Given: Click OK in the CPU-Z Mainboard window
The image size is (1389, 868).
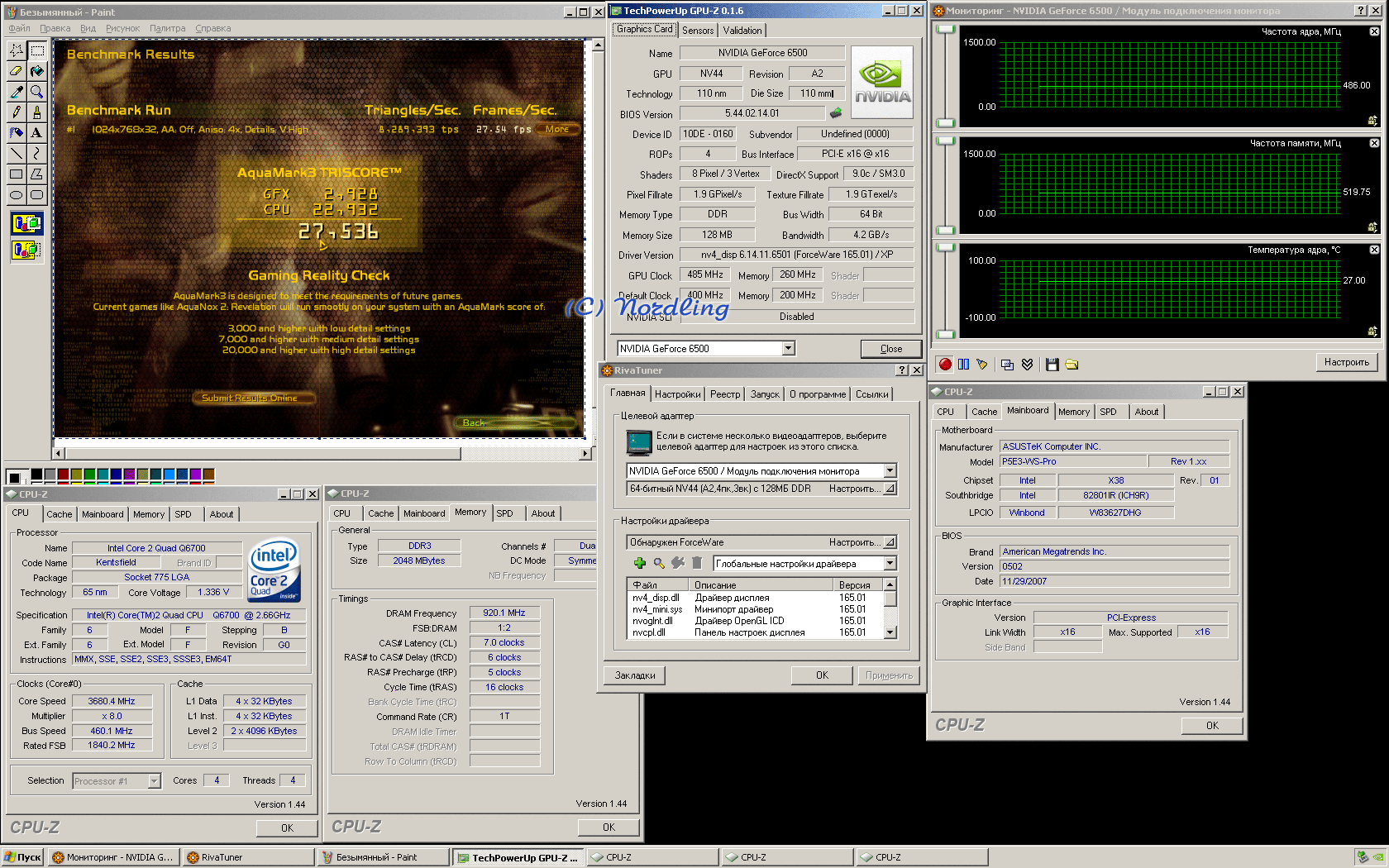Looking at the screenshot, I should [1212, 726].
